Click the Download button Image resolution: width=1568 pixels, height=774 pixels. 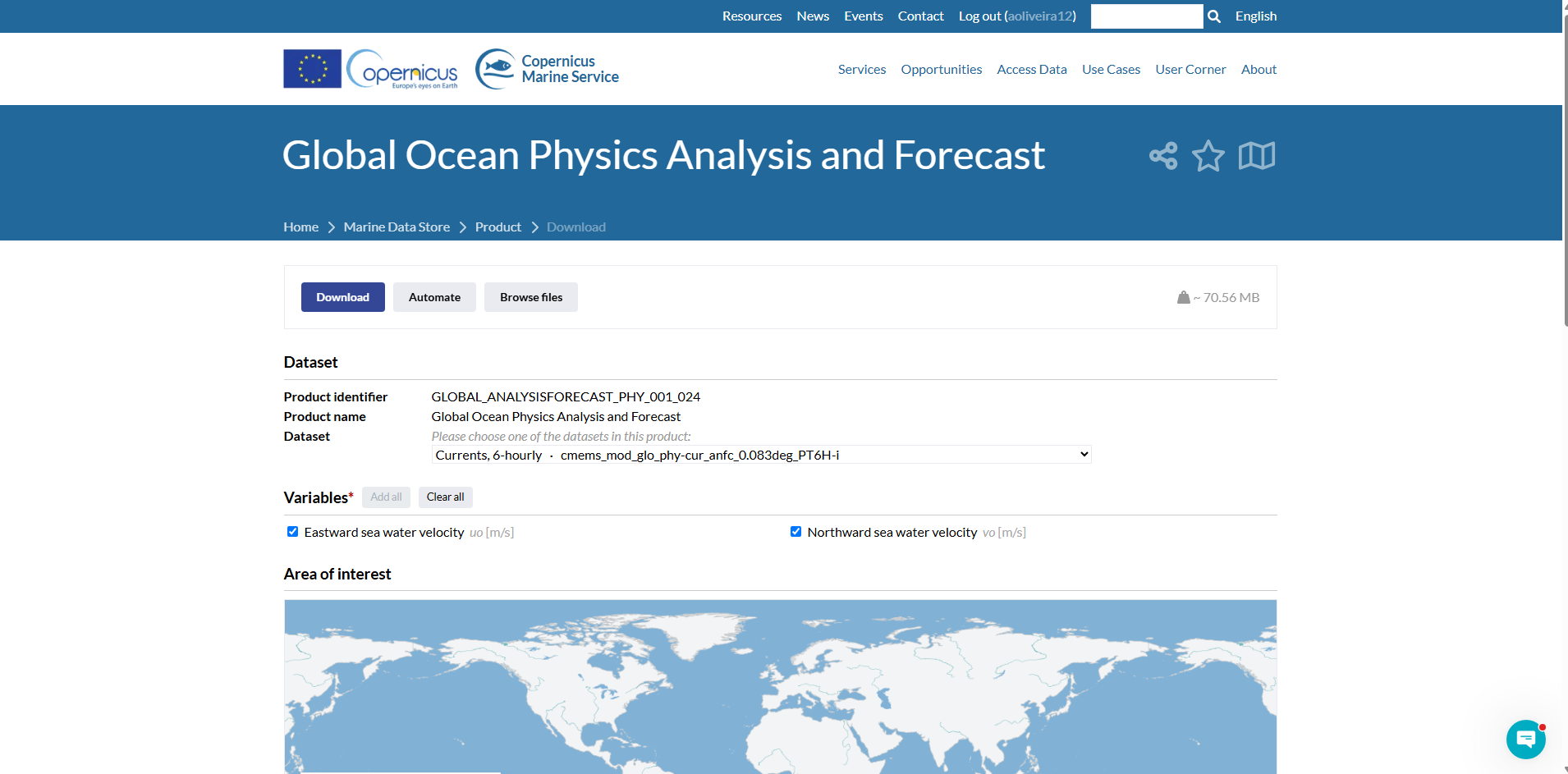click(343, 297)
